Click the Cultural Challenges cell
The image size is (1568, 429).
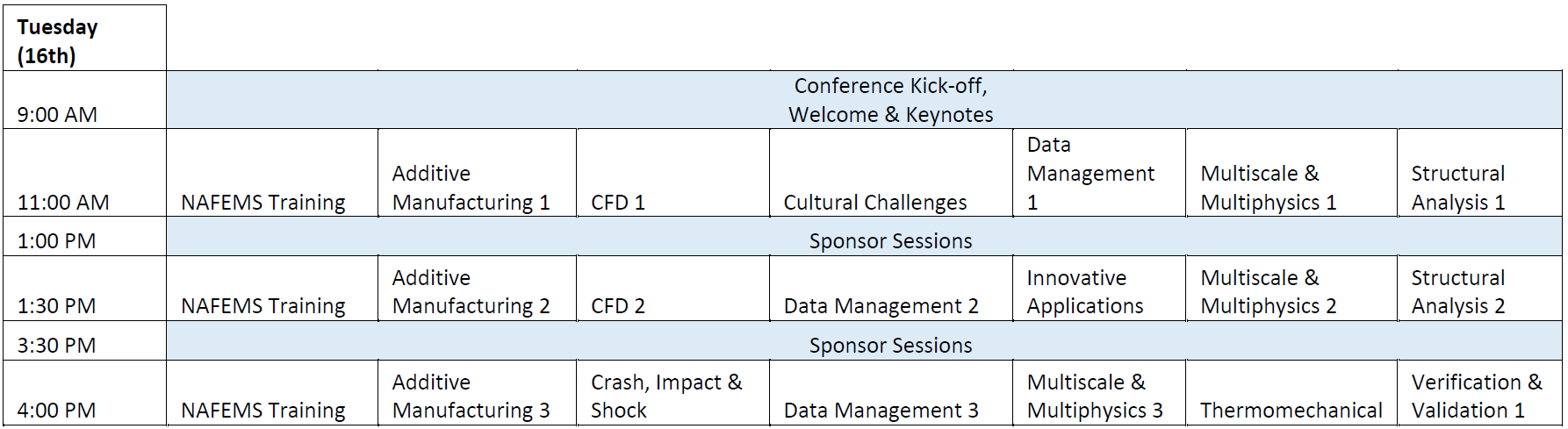[x=891, y=173]
